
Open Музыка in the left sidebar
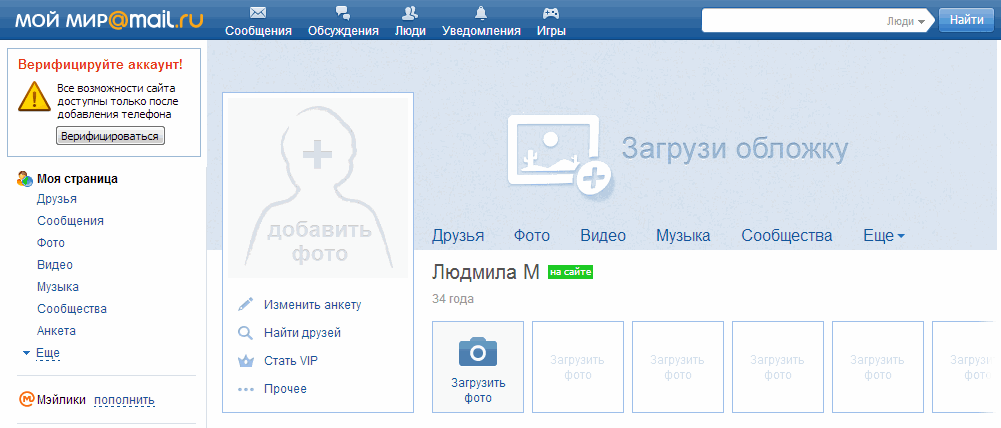click(x=58, y=287)
